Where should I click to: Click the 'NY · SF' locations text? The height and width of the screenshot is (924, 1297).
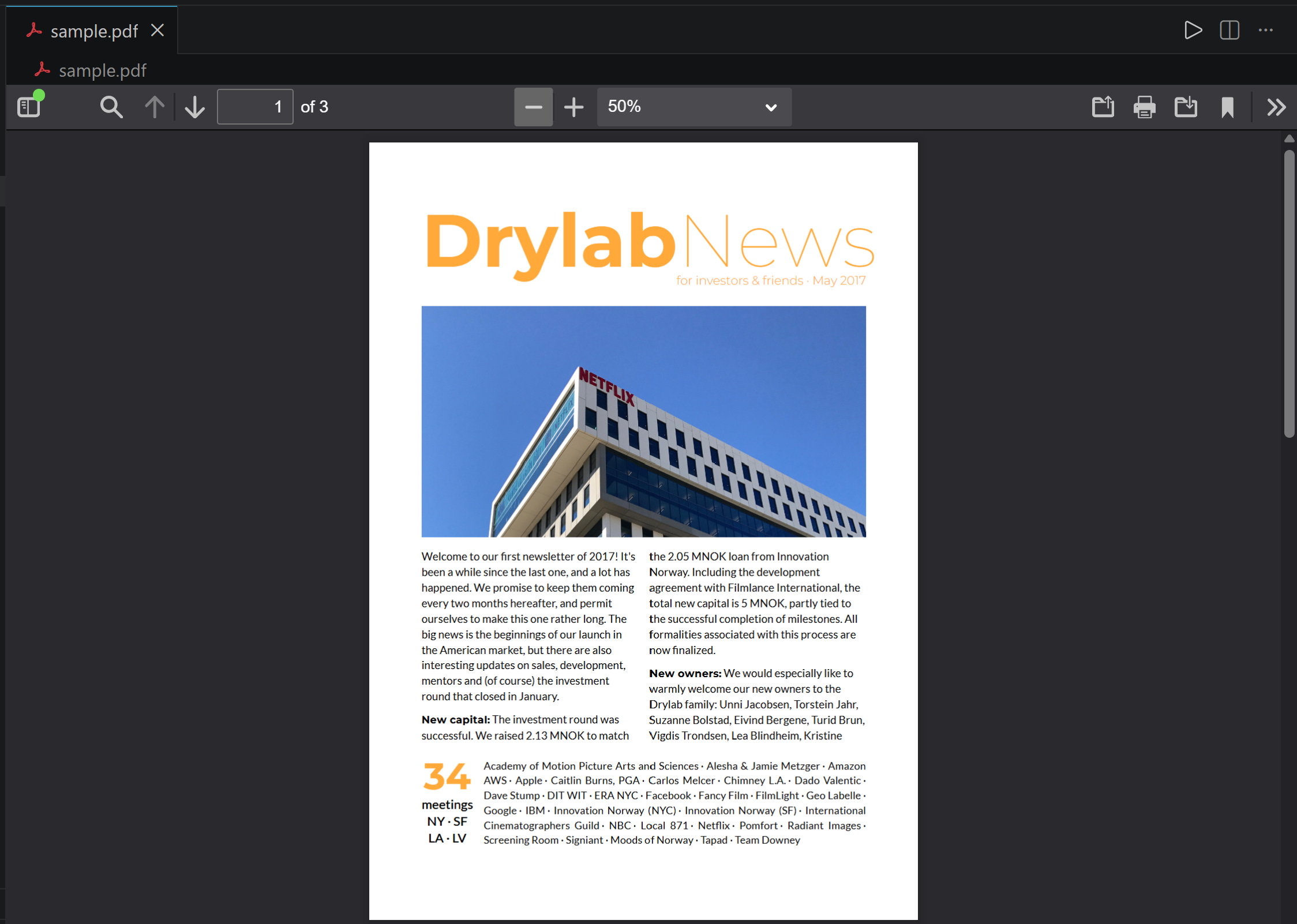coord(447,821)
